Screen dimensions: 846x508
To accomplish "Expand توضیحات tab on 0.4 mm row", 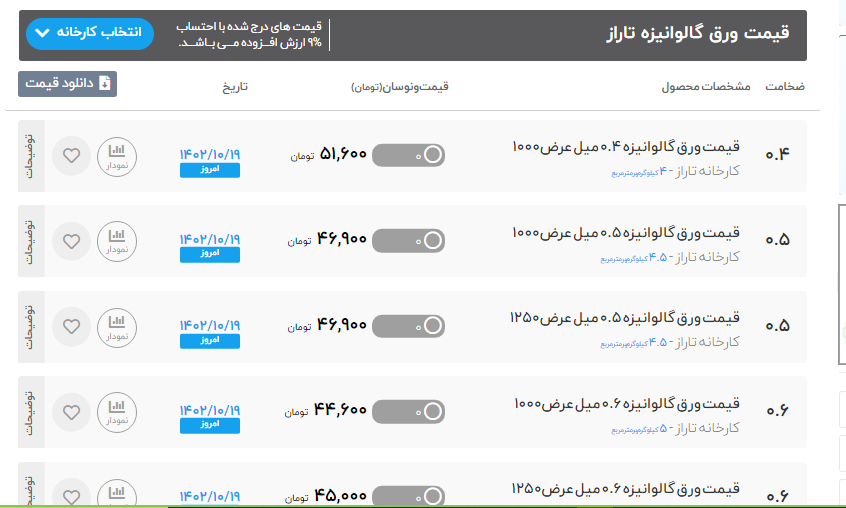I will pos(28,156).
